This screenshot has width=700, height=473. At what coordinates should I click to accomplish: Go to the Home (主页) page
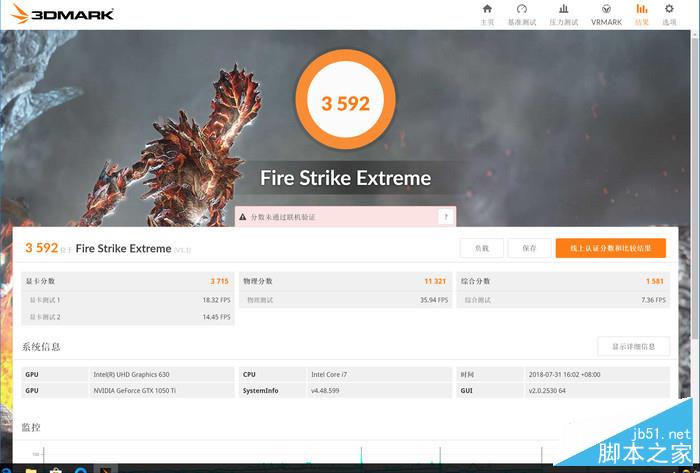click(487, 15)
